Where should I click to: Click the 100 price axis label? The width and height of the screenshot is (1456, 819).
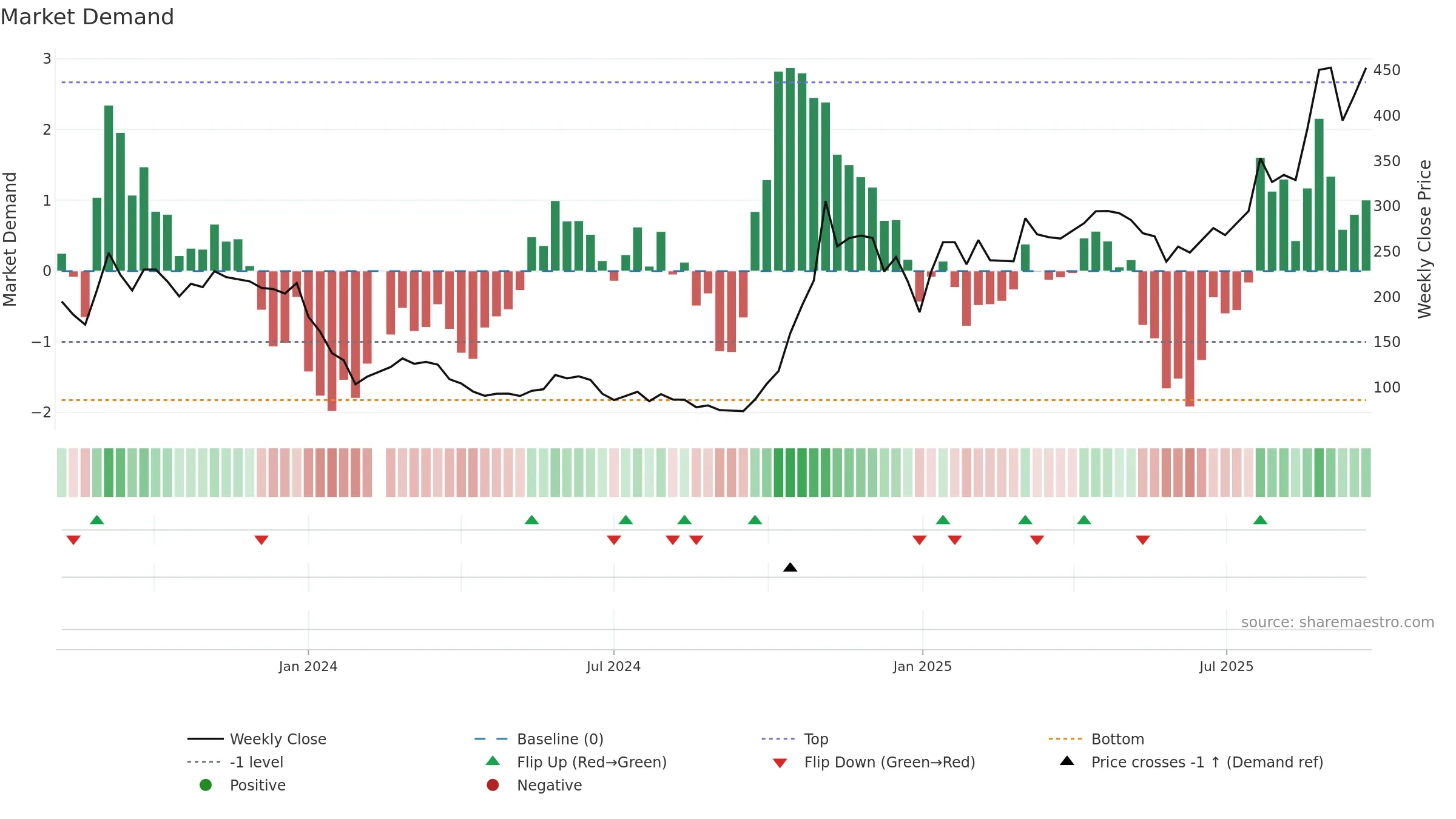(1387, 388)
